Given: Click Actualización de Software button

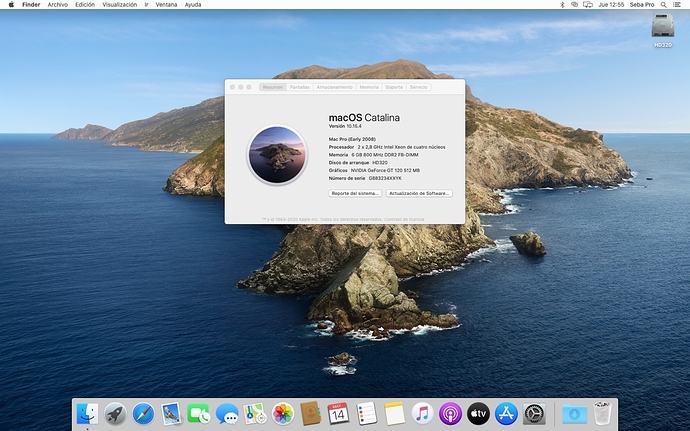Looking at the screenshot, I should point(419,193).
